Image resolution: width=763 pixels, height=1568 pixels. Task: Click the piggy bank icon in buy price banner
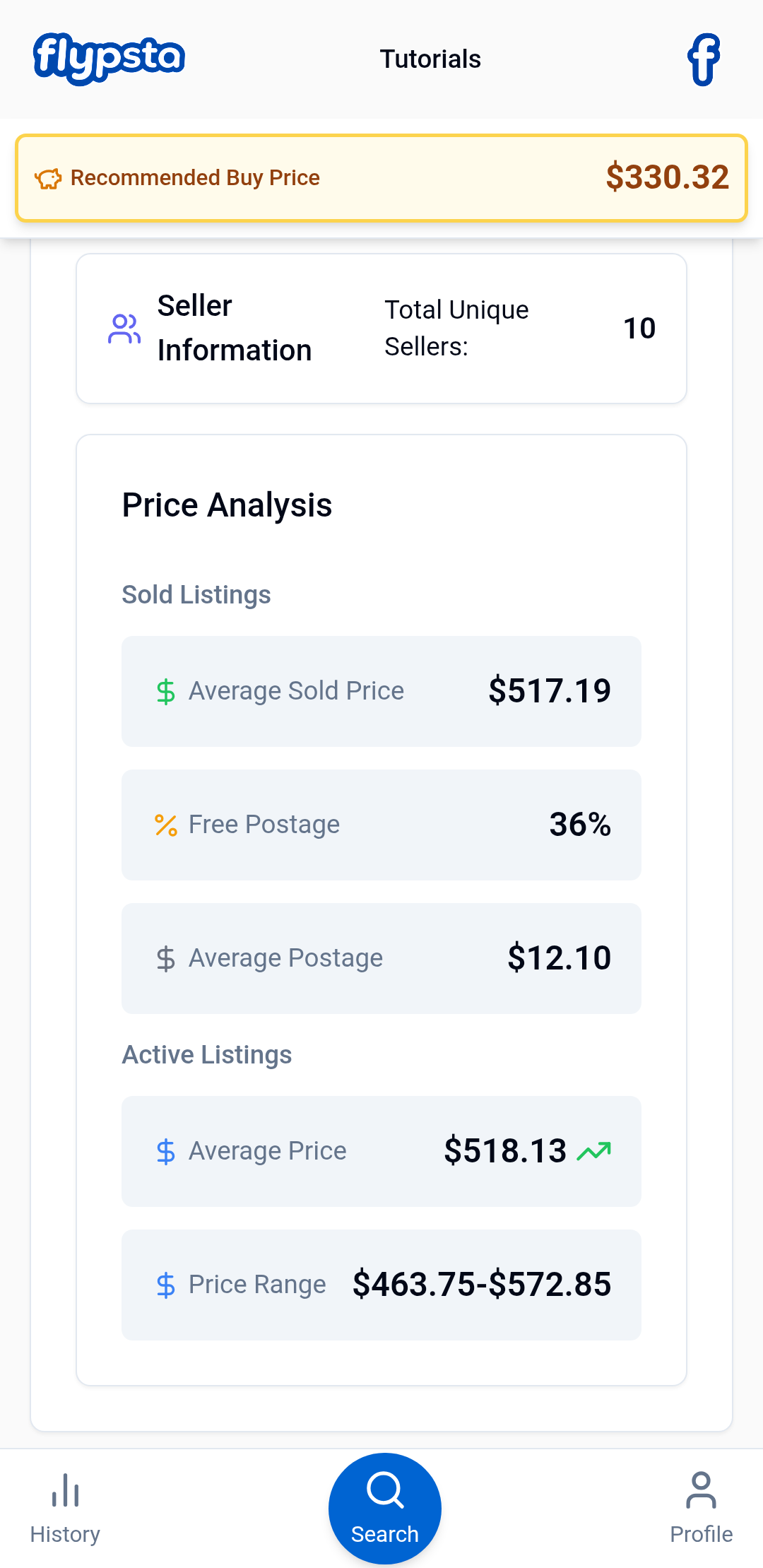[49, 179]
